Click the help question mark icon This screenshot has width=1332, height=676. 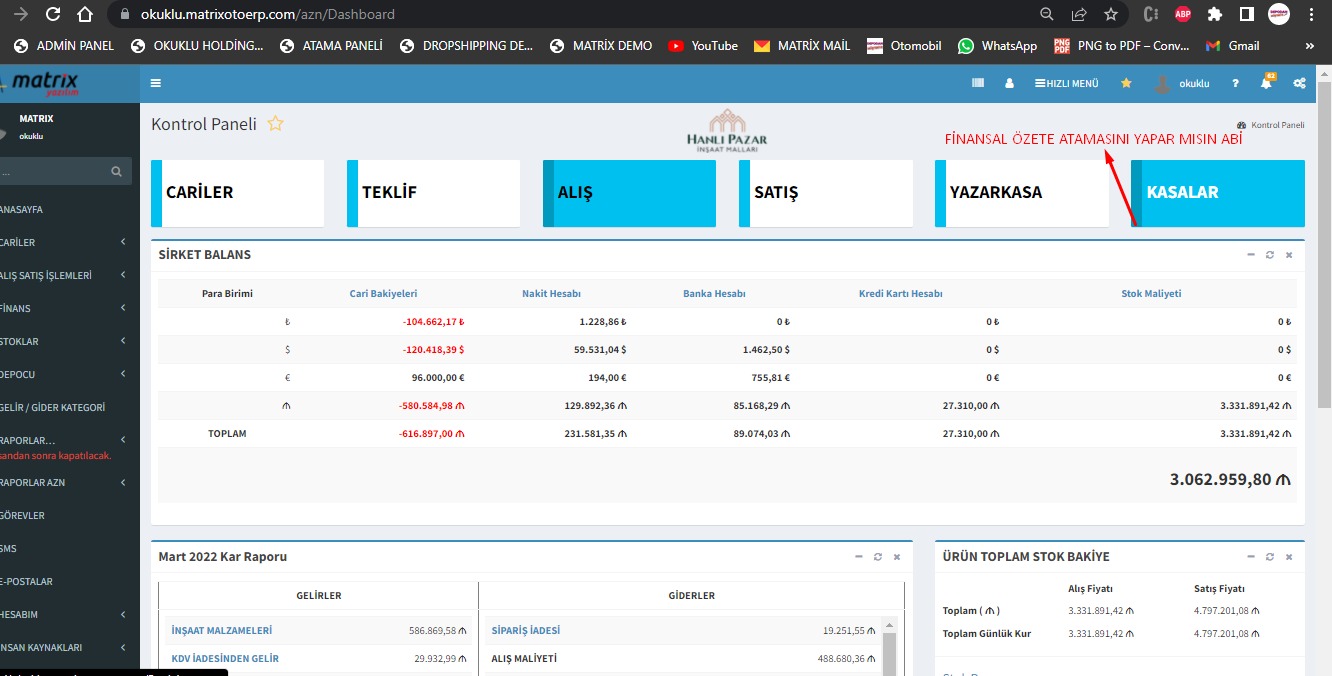click(x=1236, y=84)
